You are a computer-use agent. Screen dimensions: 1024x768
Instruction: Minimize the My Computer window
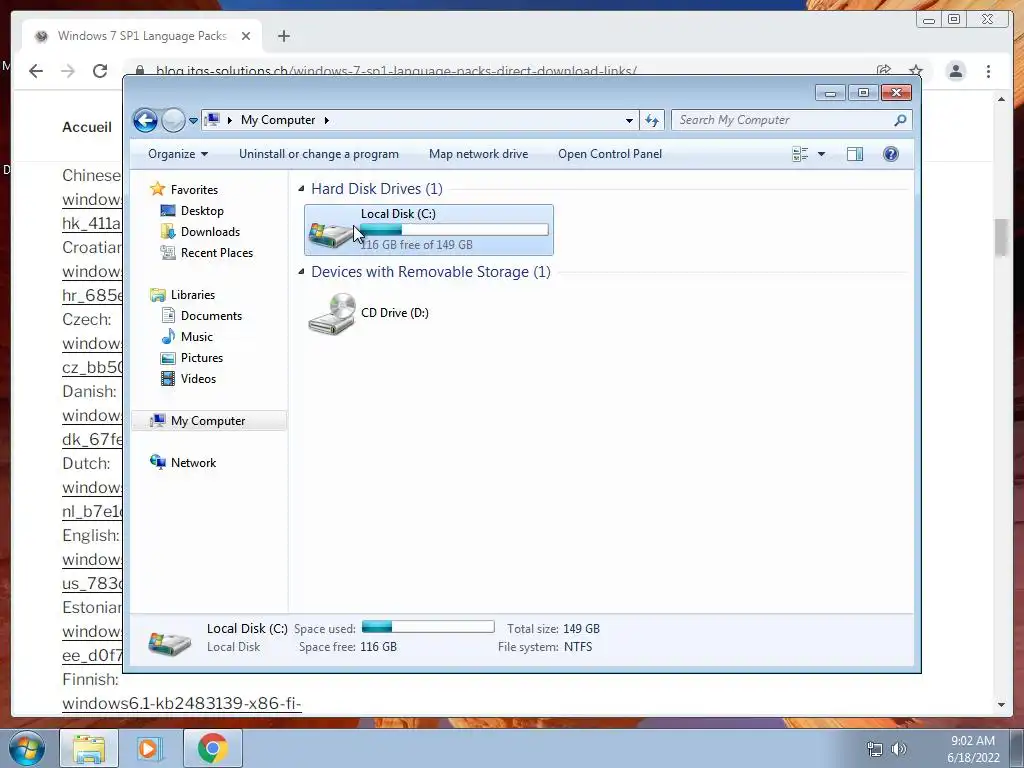(830, 93)
